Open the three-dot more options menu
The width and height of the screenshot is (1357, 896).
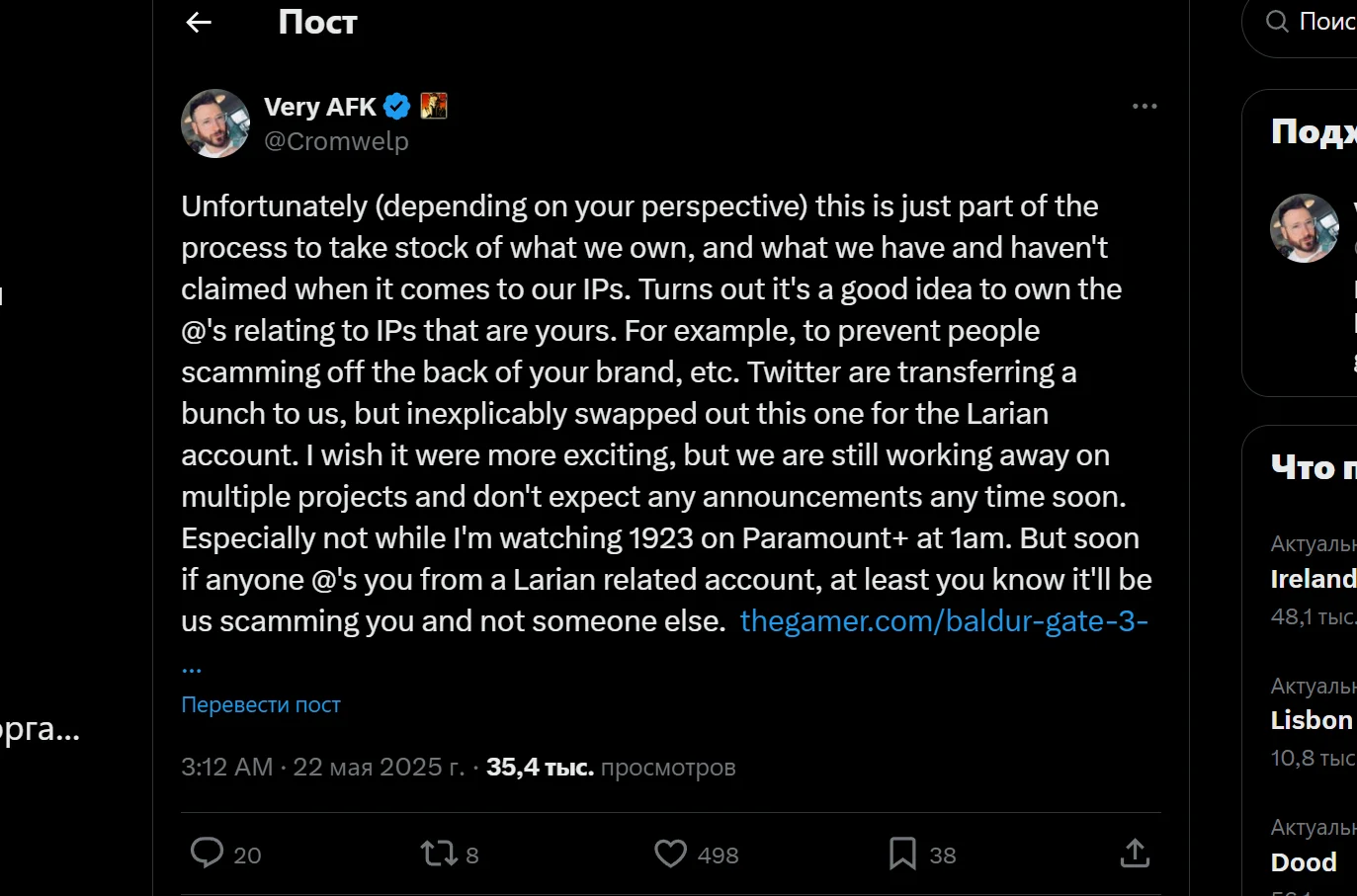pos(1145,106)
